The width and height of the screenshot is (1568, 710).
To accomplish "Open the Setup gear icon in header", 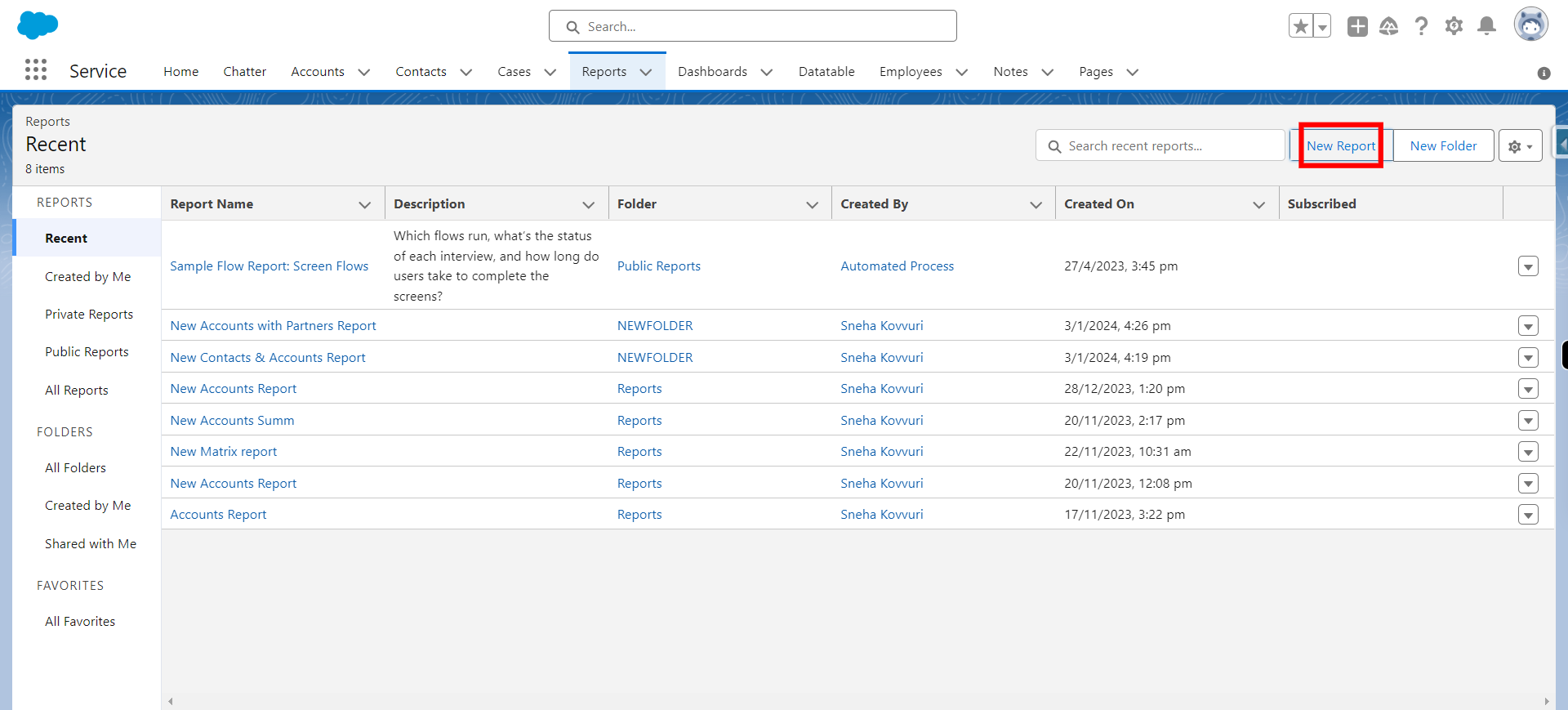I will pos(1454,26).
